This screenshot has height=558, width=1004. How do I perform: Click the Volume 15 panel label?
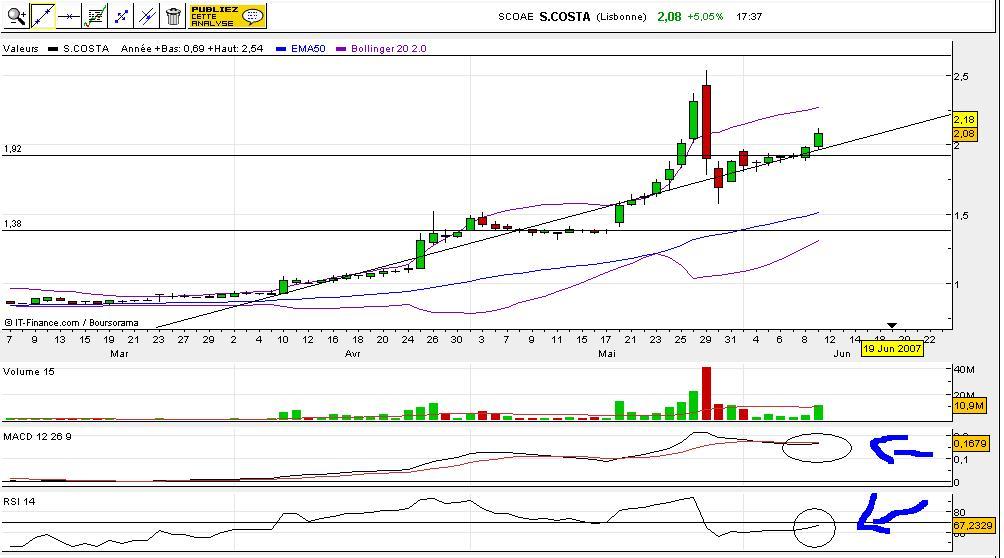[29, 372]
